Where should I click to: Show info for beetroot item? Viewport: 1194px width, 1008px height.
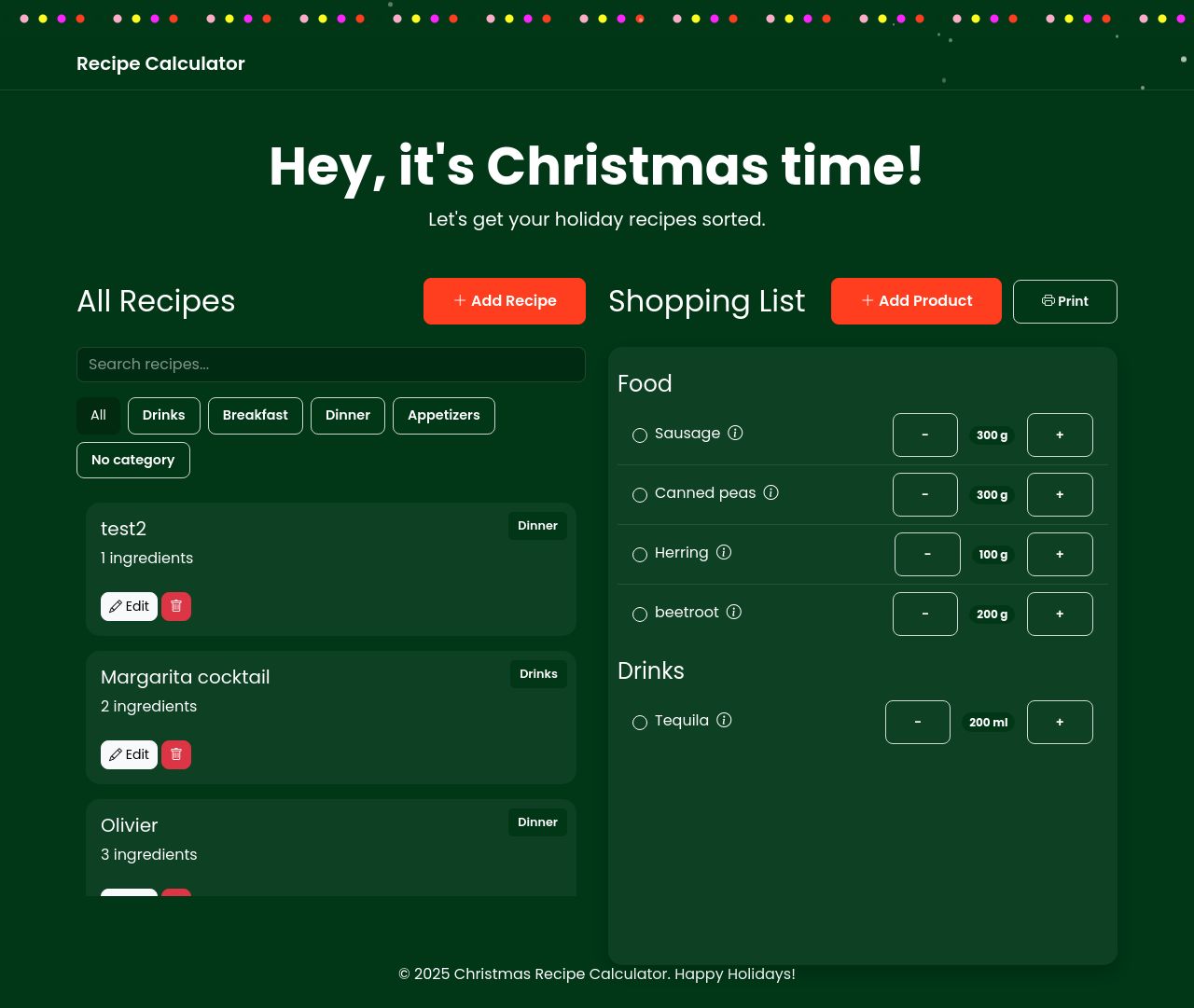[734, 612]
